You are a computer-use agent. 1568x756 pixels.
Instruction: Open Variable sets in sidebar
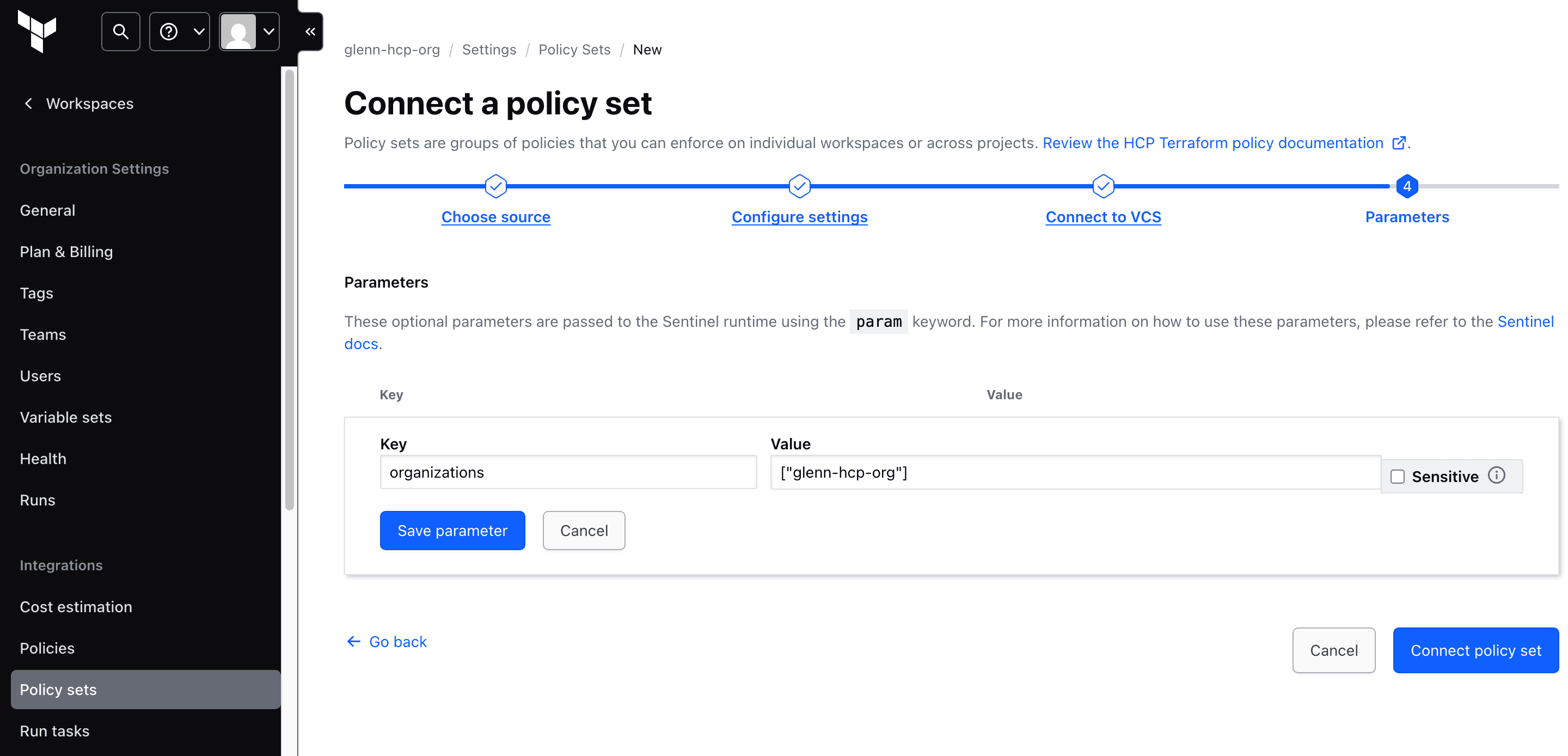pos(66,417)
